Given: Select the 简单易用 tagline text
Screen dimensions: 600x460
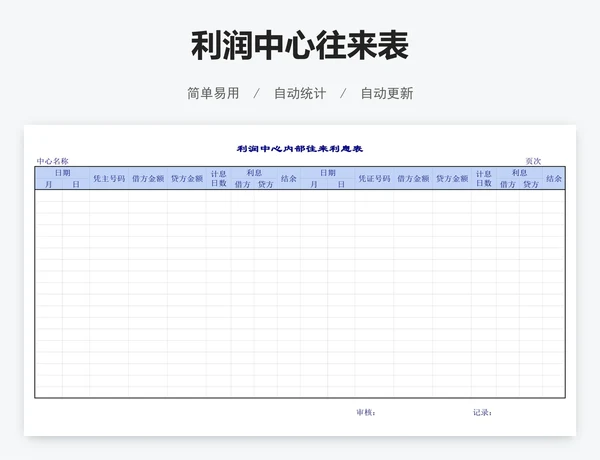Looking at the screenshot, I should (213, 93).
